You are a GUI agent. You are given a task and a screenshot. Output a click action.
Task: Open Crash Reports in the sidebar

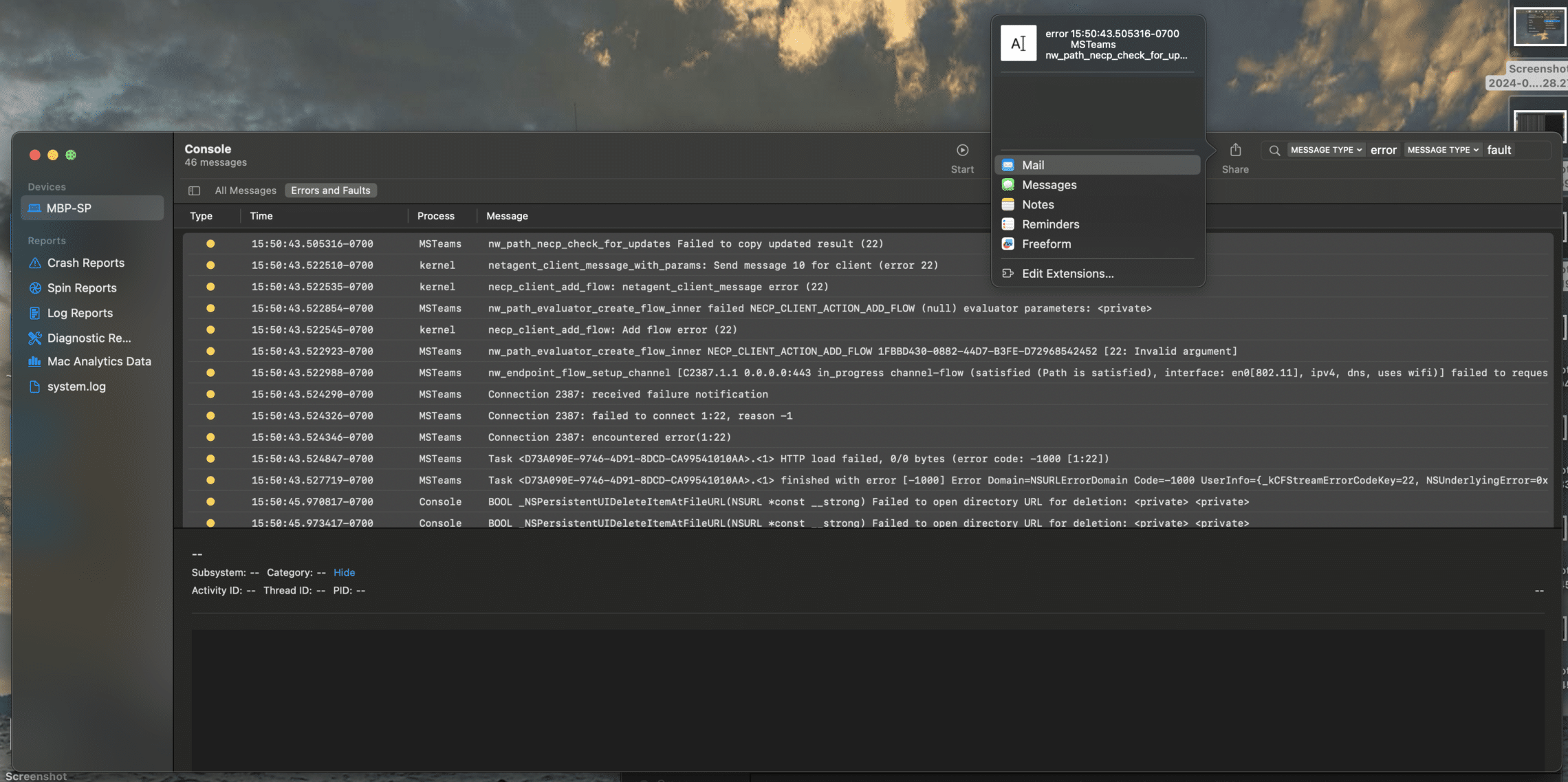pyautogui.click(x=85, y=262)
